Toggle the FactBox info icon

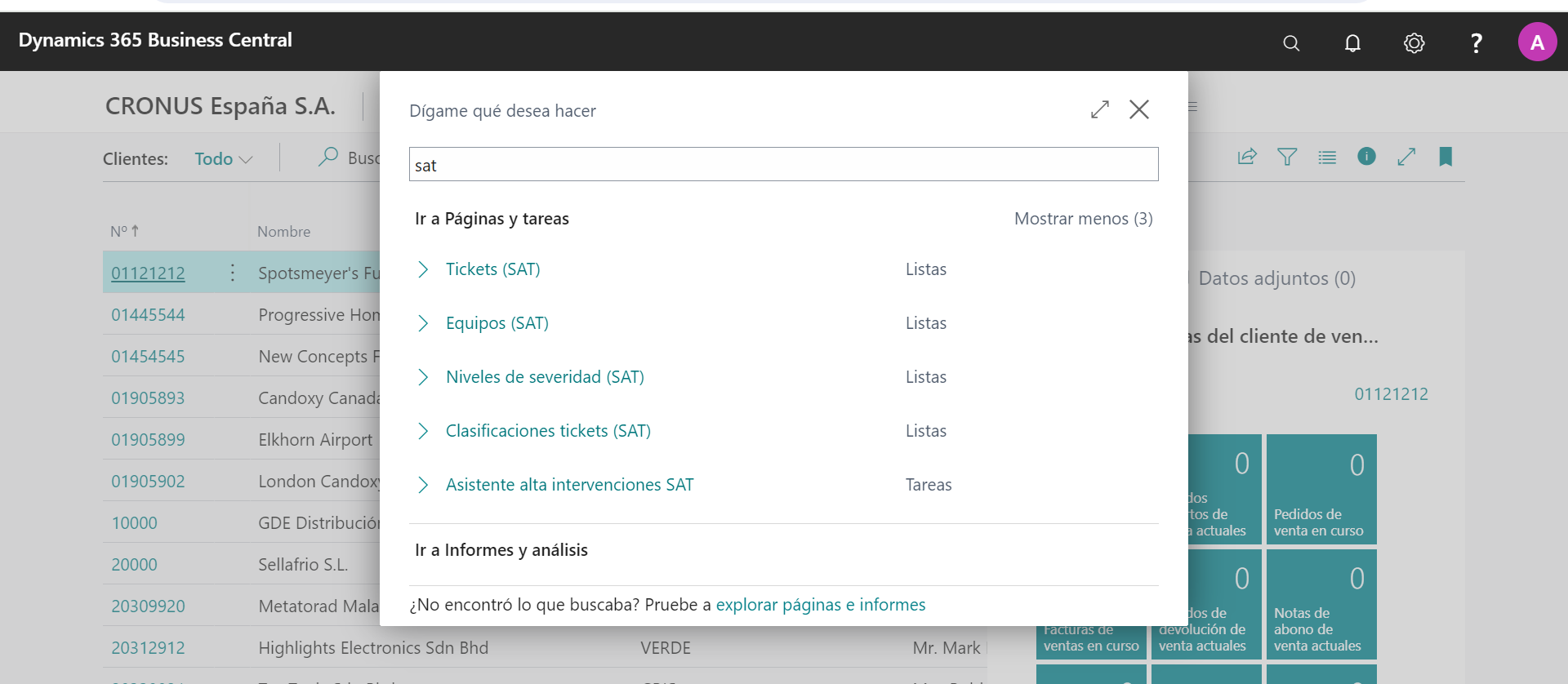[1366, 156]
